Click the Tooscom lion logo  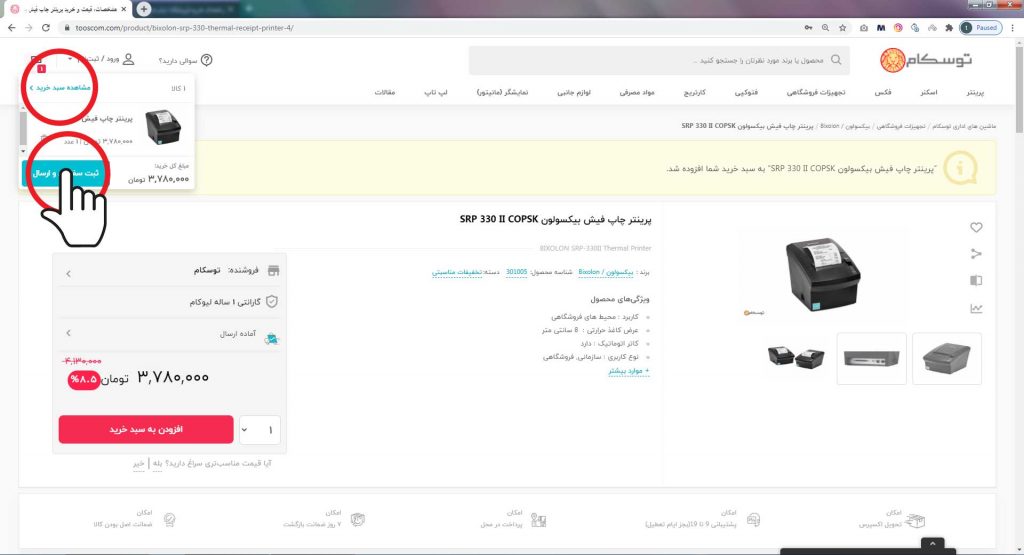[892, 60]
